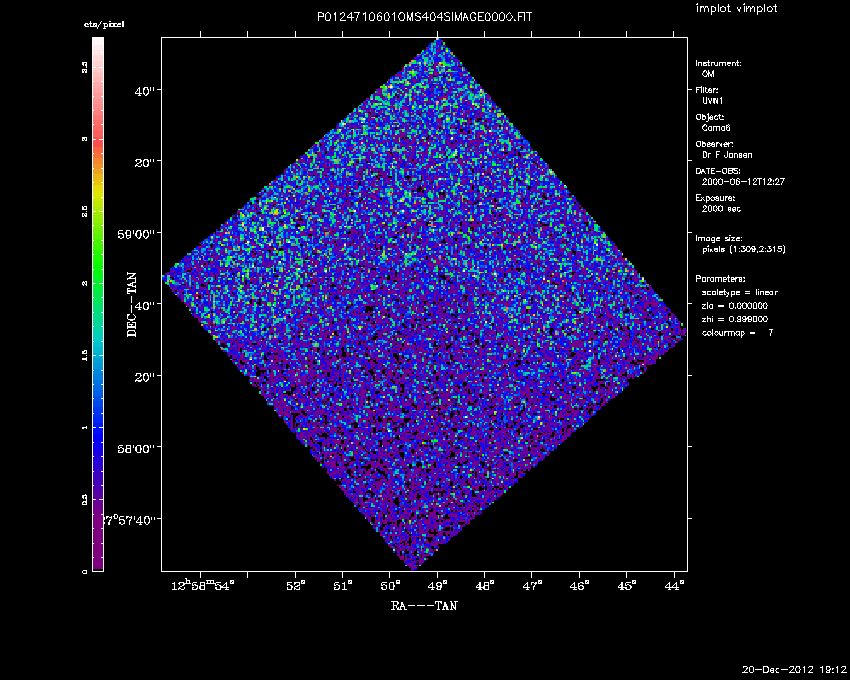Select the 44s right ascension tick label
This screenshot has width=850, height=680.
[674, 584]
